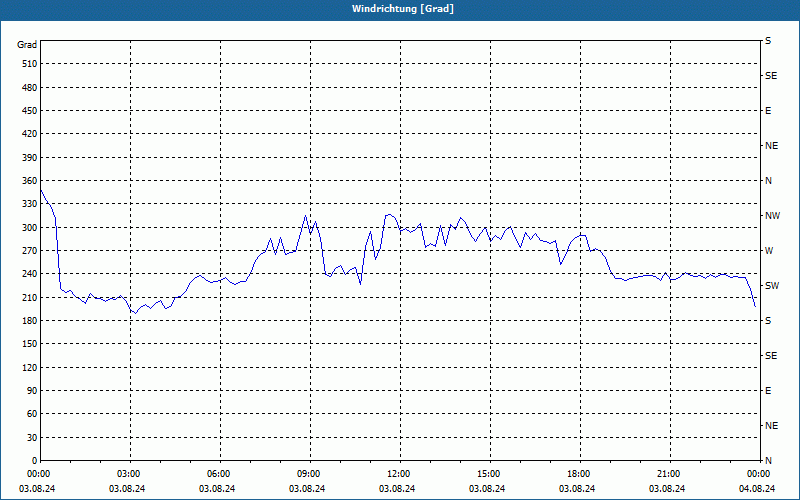Click the 03.08.24 date below 12:00
This screenshot has height=500, width=800.
tap(397, 489)
